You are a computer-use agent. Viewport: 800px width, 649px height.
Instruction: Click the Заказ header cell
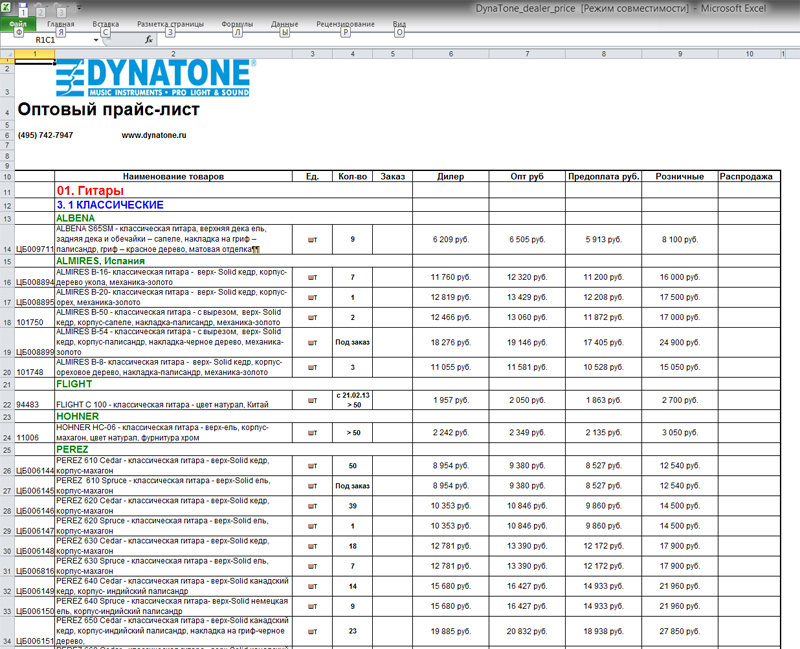coord(392,177)
